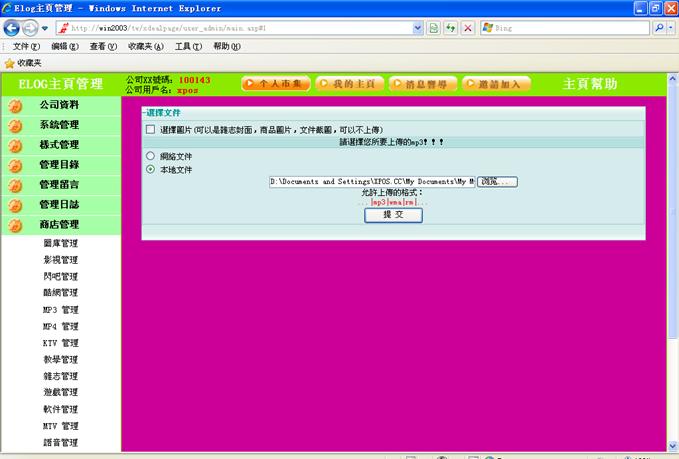
Task: Enable the 選擇圖片 checkbox
Action: [x=151, y=130]
